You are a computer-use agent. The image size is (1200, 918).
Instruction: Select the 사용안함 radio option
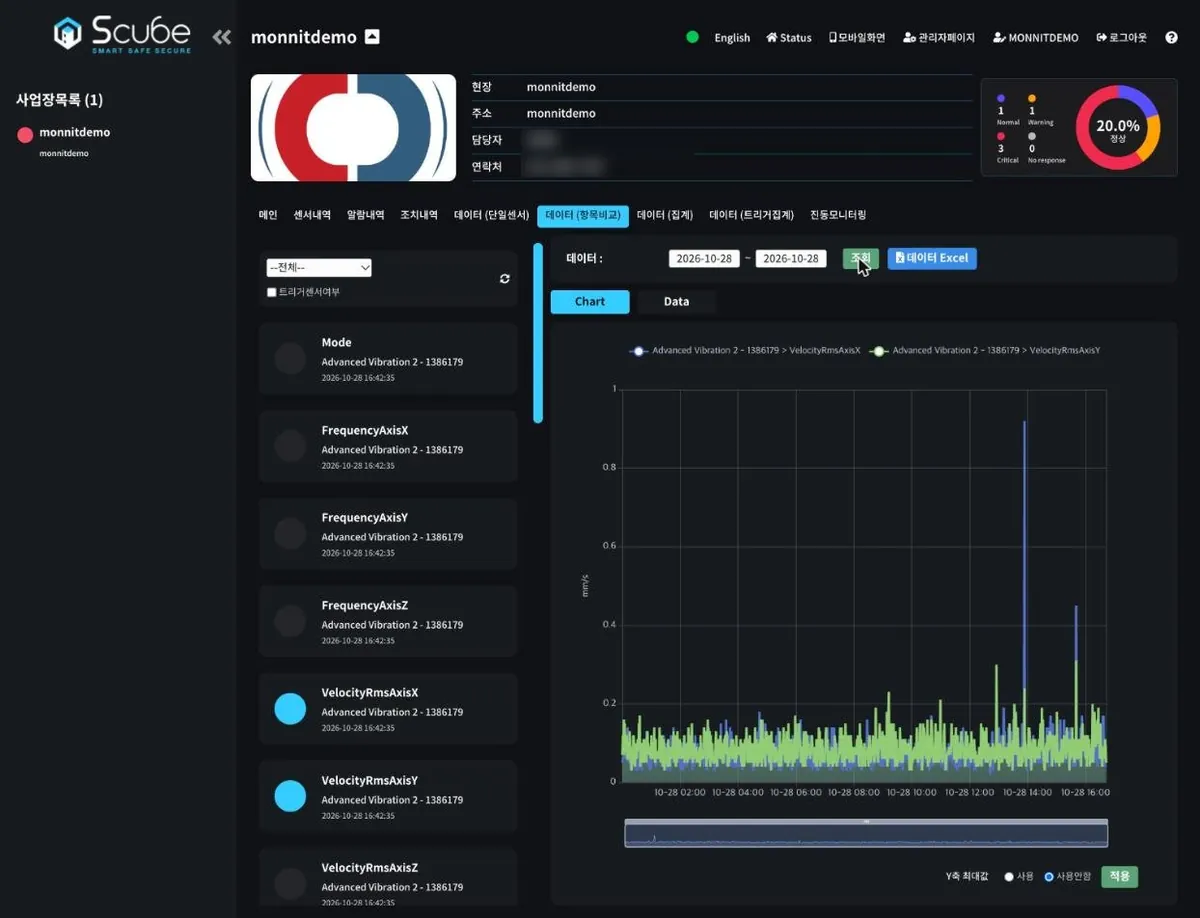pyautogui.click(x=1049, y=877)
